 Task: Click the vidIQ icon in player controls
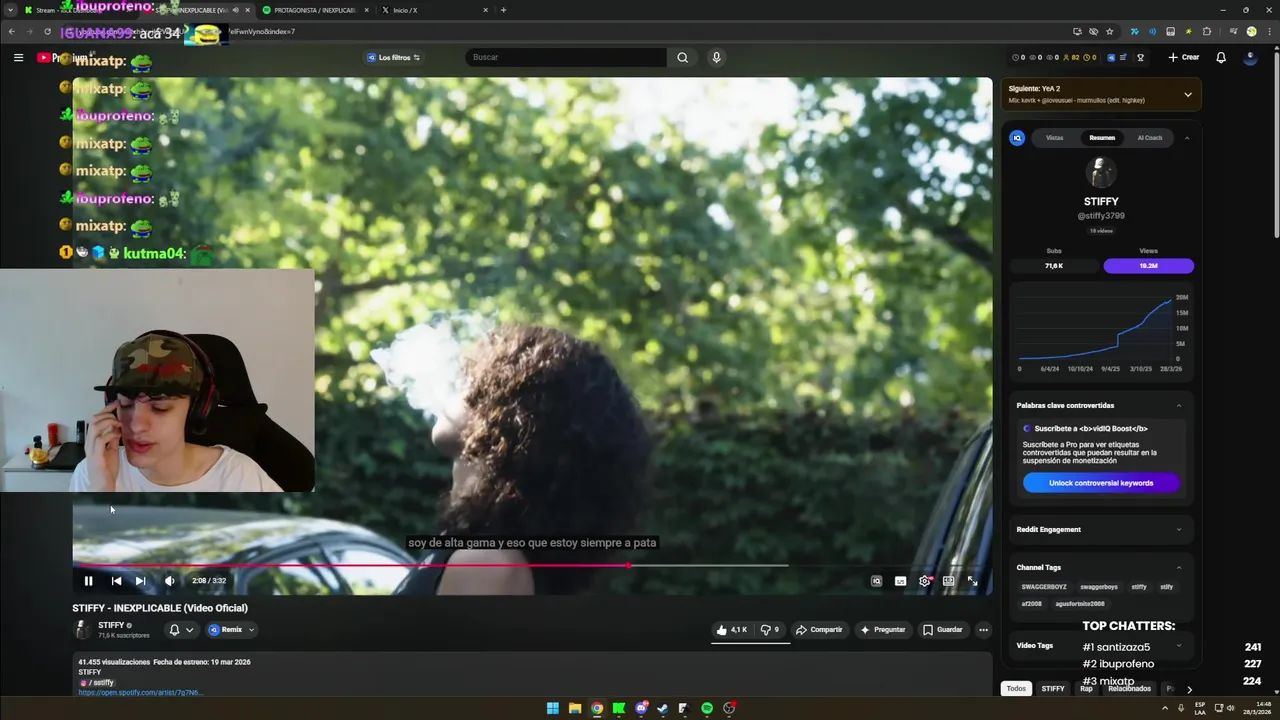pos(876,581)
